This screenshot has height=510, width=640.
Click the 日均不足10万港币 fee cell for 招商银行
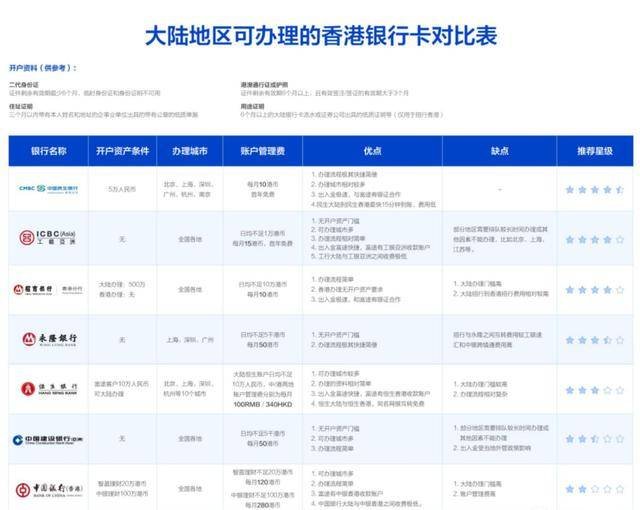262,289
